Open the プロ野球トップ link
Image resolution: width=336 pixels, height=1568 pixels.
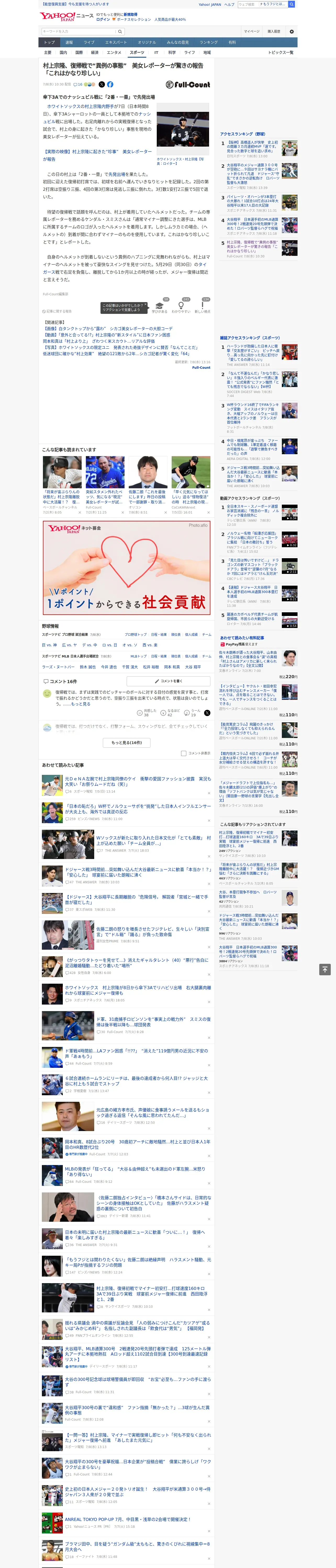135,634
